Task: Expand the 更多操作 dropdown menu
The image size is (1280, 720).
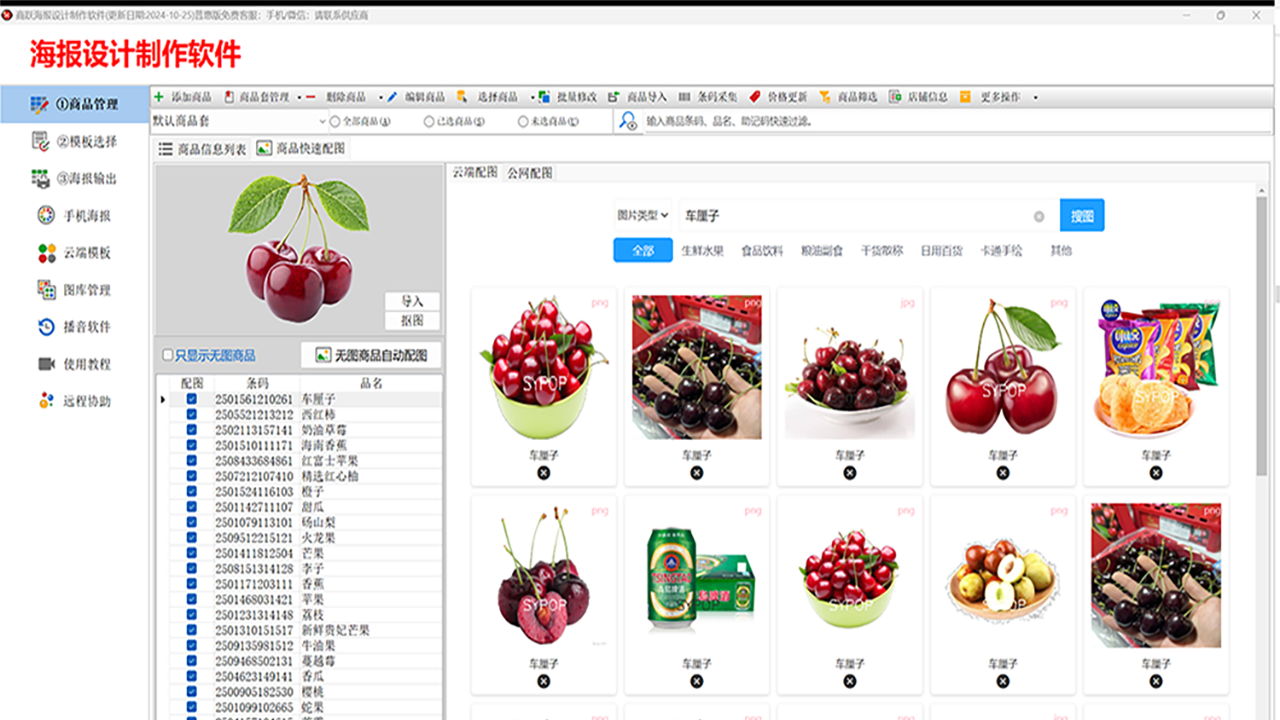Action: [1003, 97]
